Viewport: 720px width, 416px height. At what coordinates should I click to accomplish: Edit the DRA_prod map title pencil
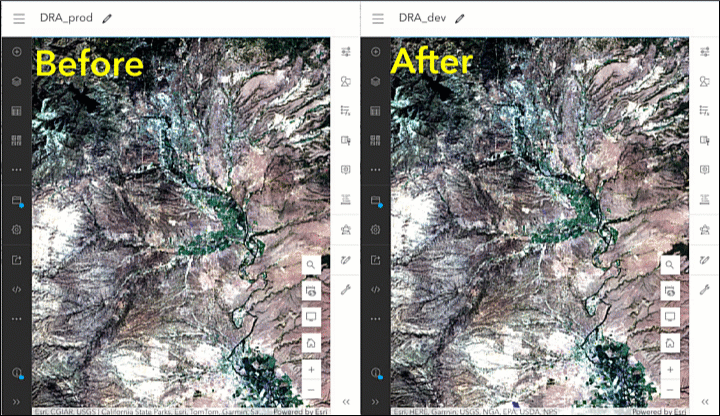(x=107, y=18)
